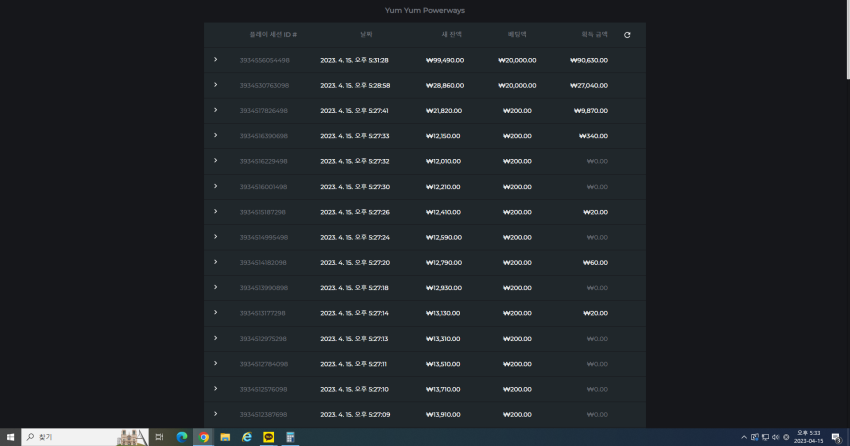The height and width of the screenshot is (446, 850).
Task: Open Internet Explorer from taskbar
Action: click(x=247, y=437)
